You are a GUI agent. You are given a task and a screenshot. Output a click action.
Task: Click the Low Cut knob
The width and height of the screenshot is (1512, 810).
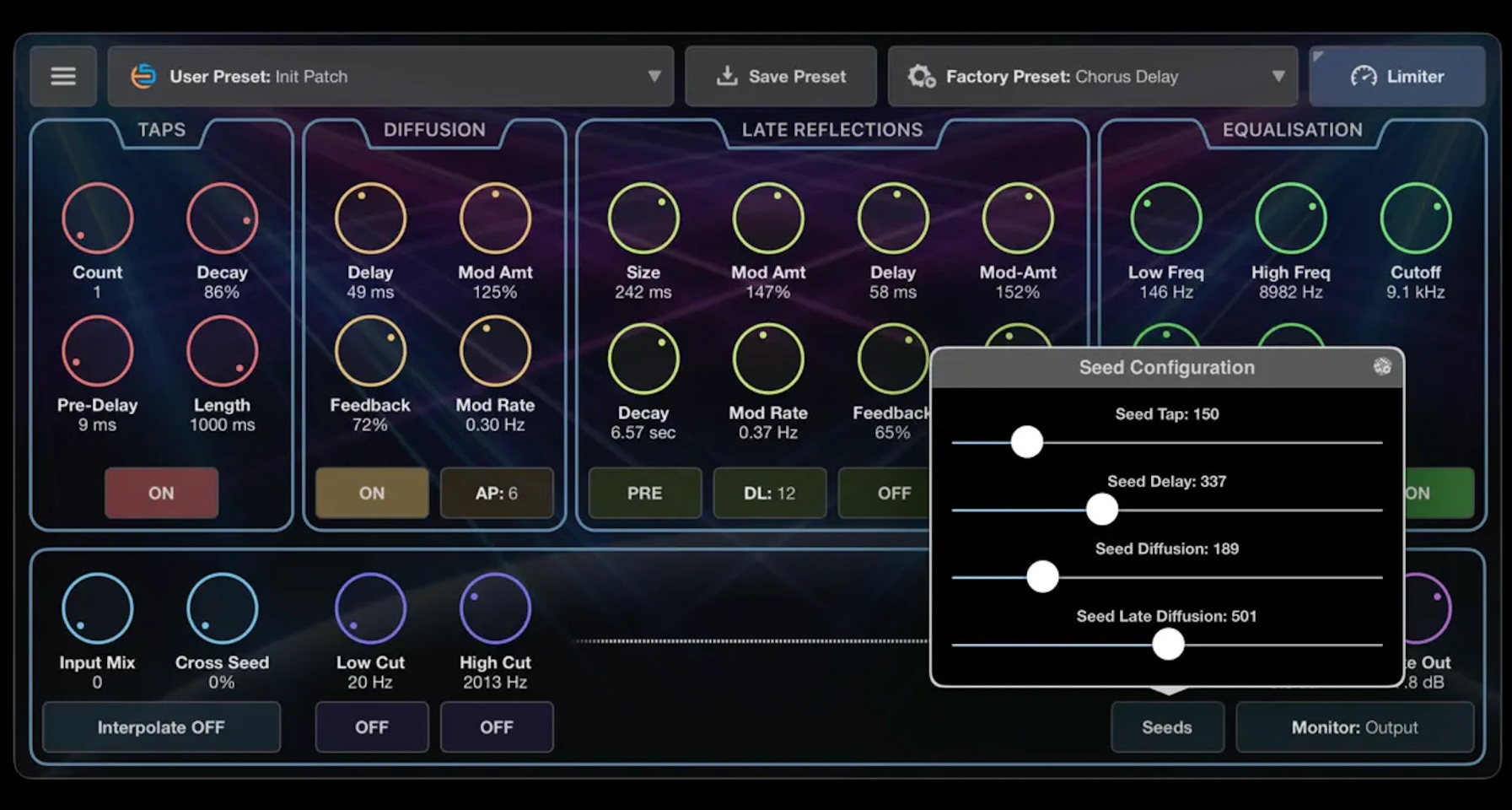[x=370, y=608]
